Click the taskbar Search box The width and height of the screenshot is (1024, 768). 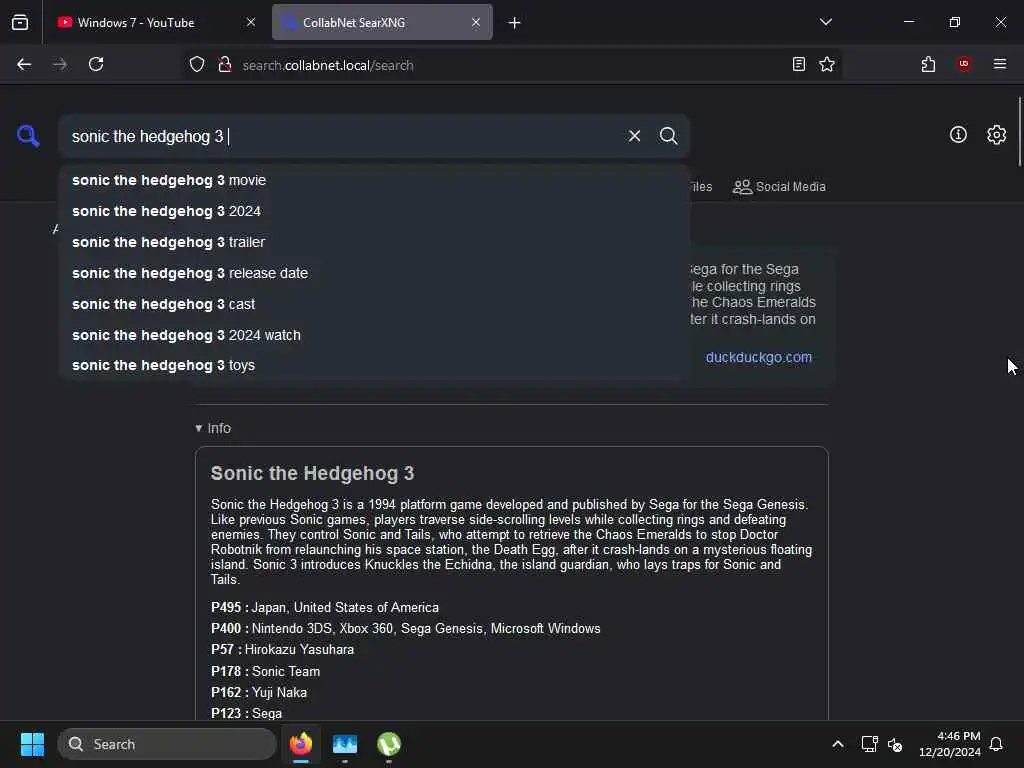167,744
